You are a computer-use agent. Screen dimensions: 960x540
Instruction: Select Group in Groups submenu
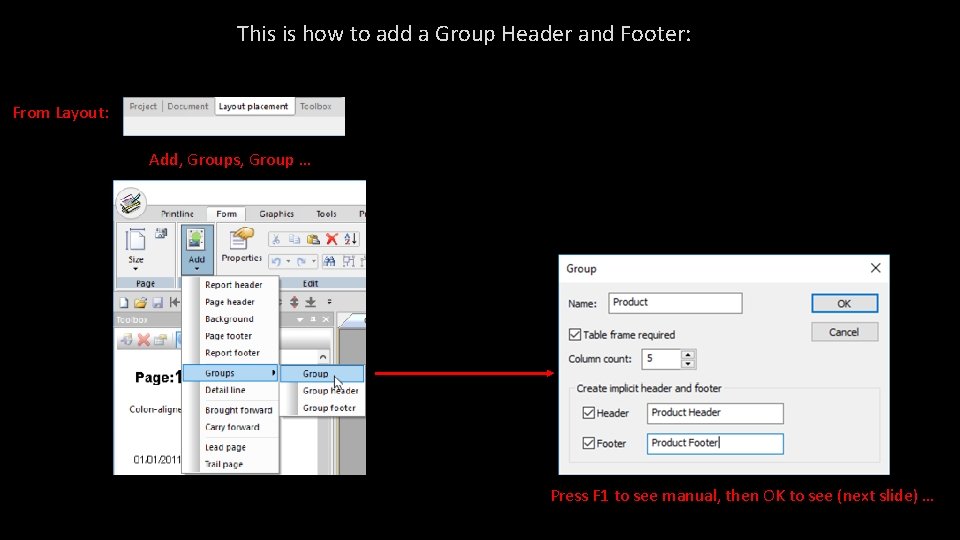[322, 373]
